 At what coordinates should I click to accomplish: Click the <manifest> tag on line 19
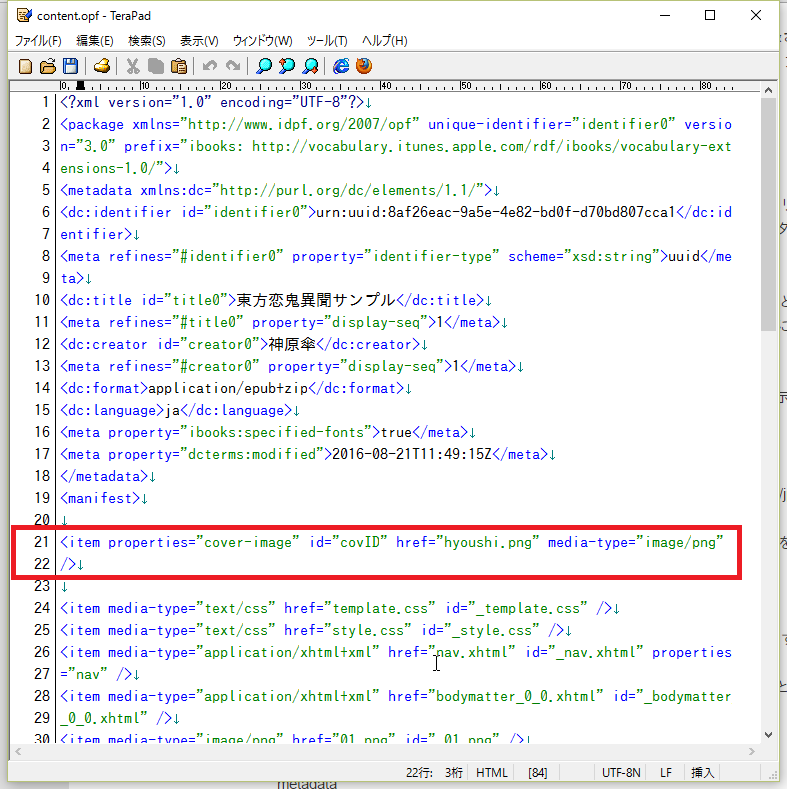pos(100,498)
